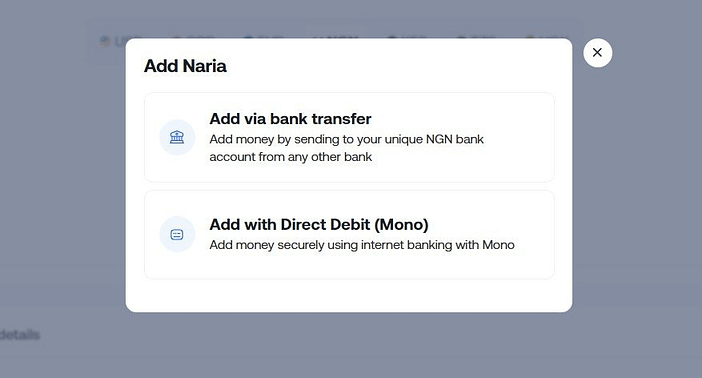The height and width of the screenshot is (378, 702).
Task: Click the 'Add Naria' dialog title
Action: point(185,66)
